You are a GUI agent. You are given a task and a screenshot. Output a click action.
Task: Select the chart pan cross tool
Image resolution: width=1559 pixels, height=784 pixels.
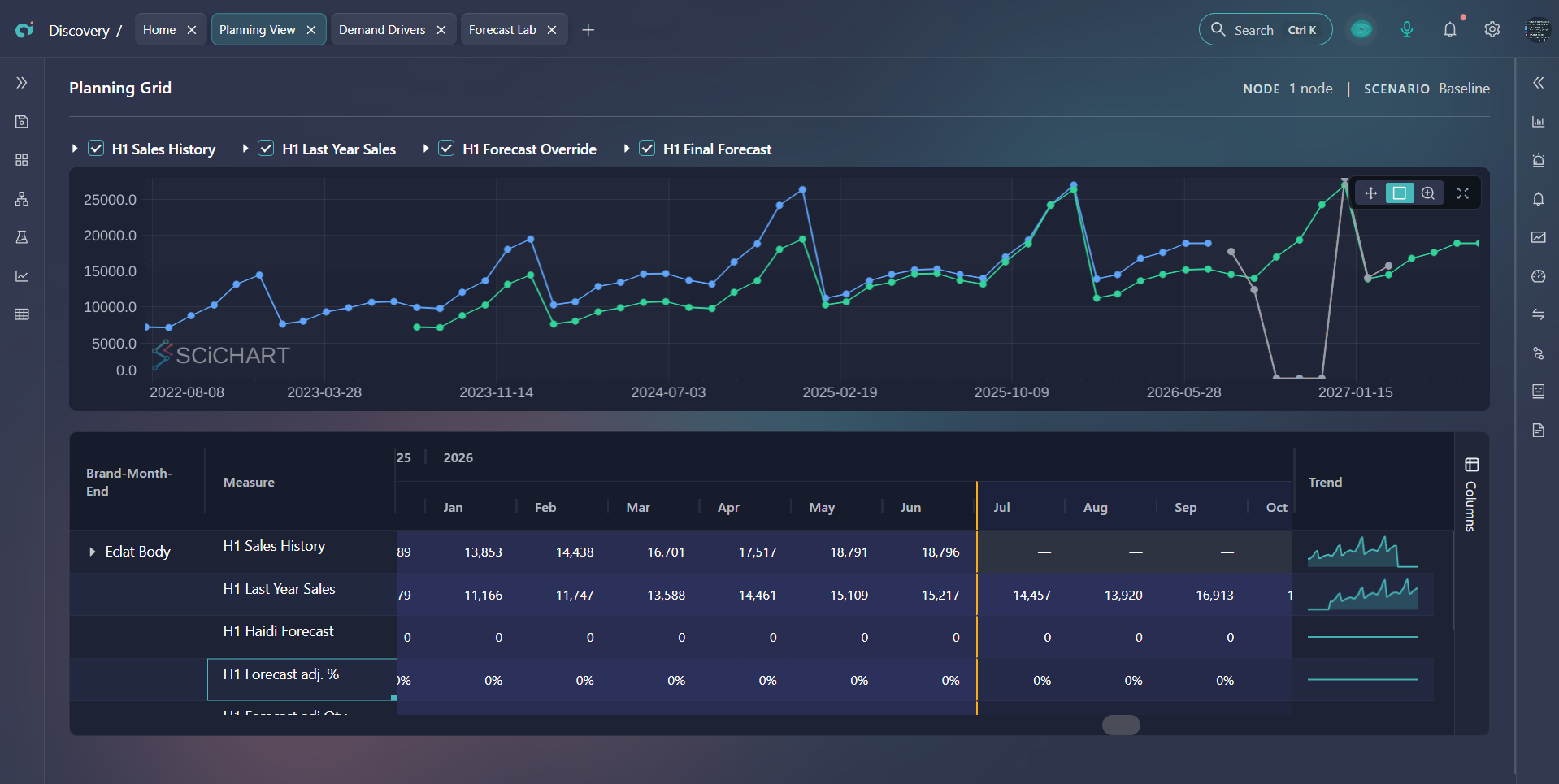point(1370,193)
